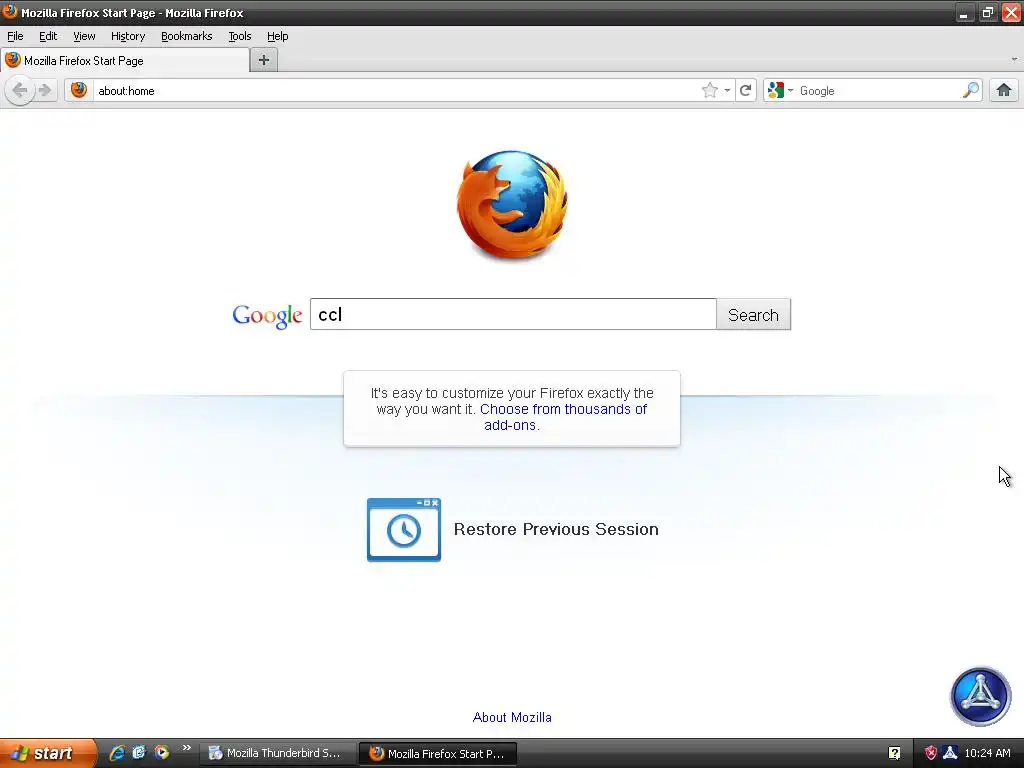1024x768 pixels.
Task: Click the blue triangle system tray icon
Action: tap(950, 753)
